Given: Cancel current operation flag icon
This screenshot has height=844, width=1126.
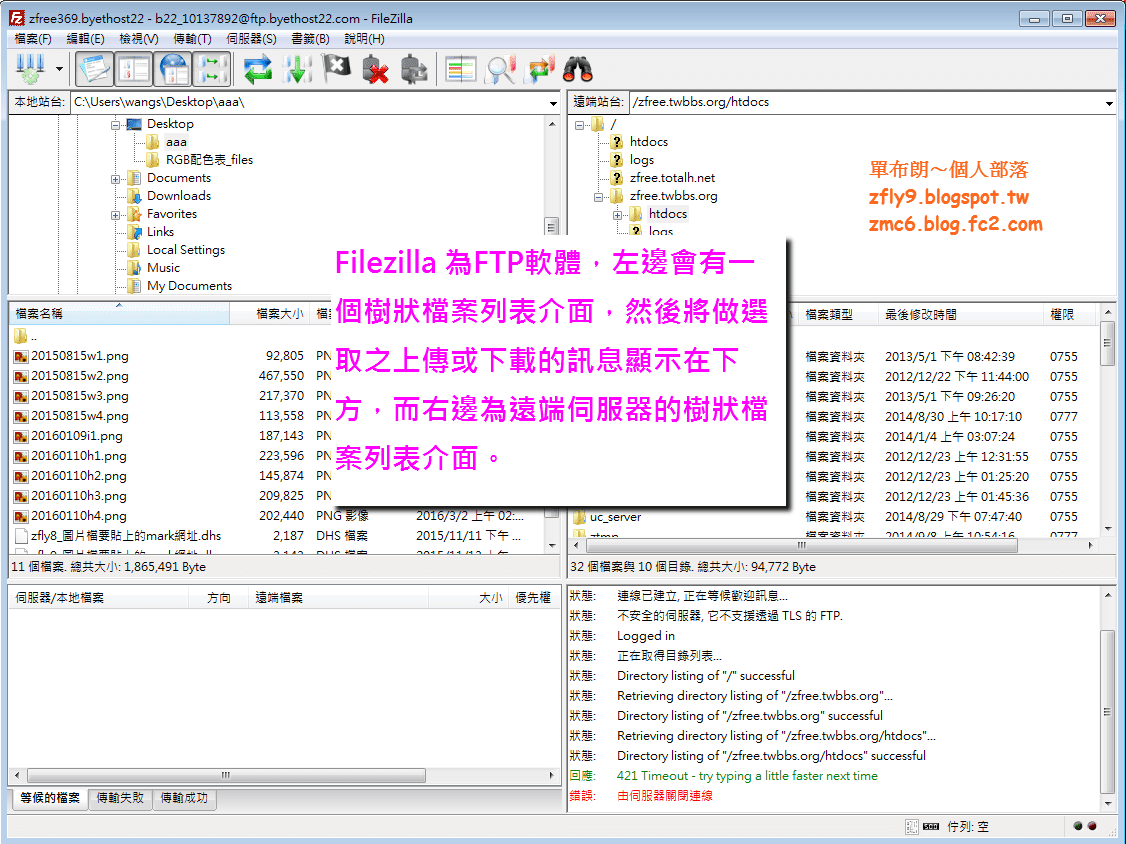Looking at the screenshot, I should [x=336, y=70].
